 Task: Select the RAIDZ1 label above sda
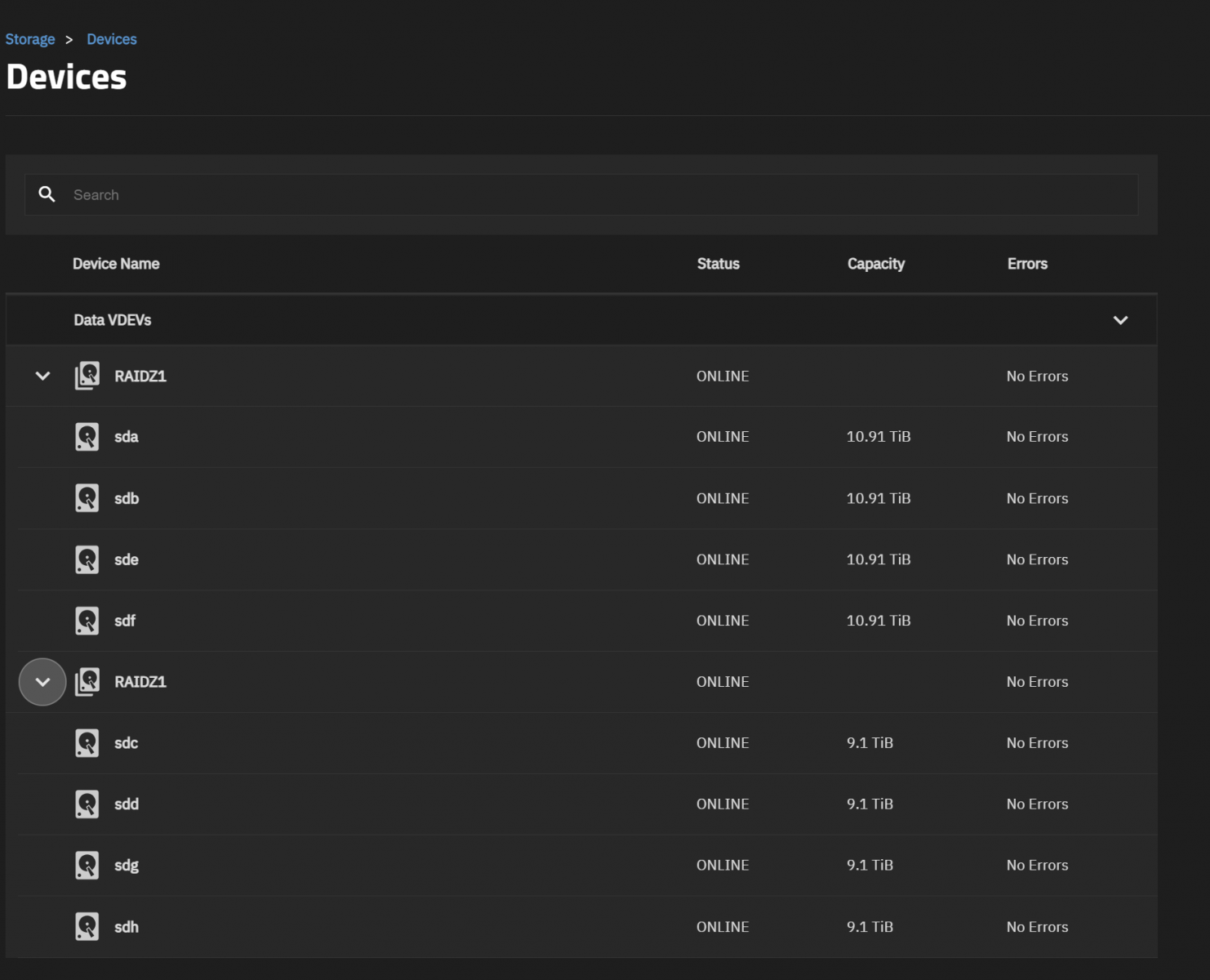[140, 376]
